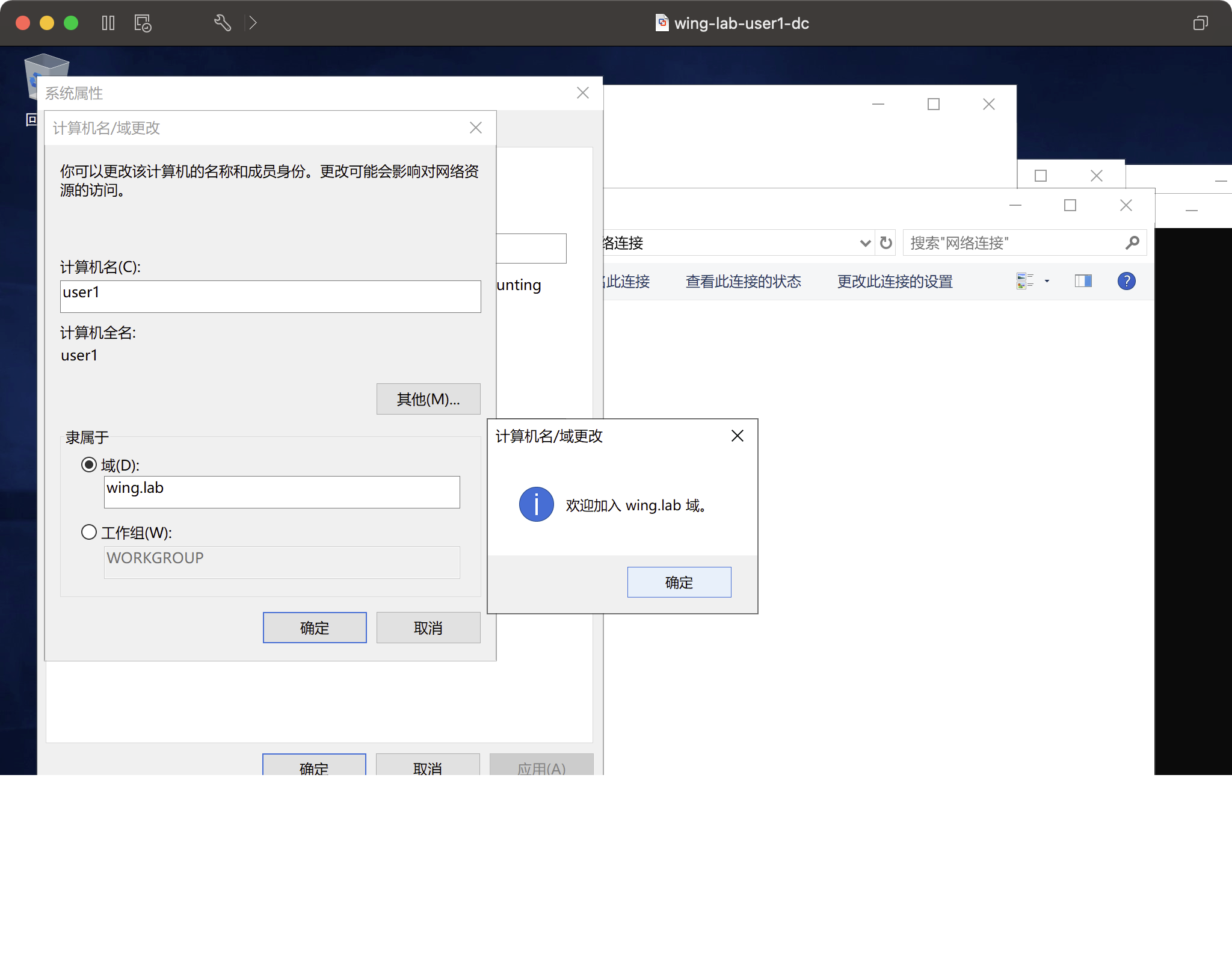Select the Domain radio button
Viewport: 1232px width, 970px height.
(89, 465)
